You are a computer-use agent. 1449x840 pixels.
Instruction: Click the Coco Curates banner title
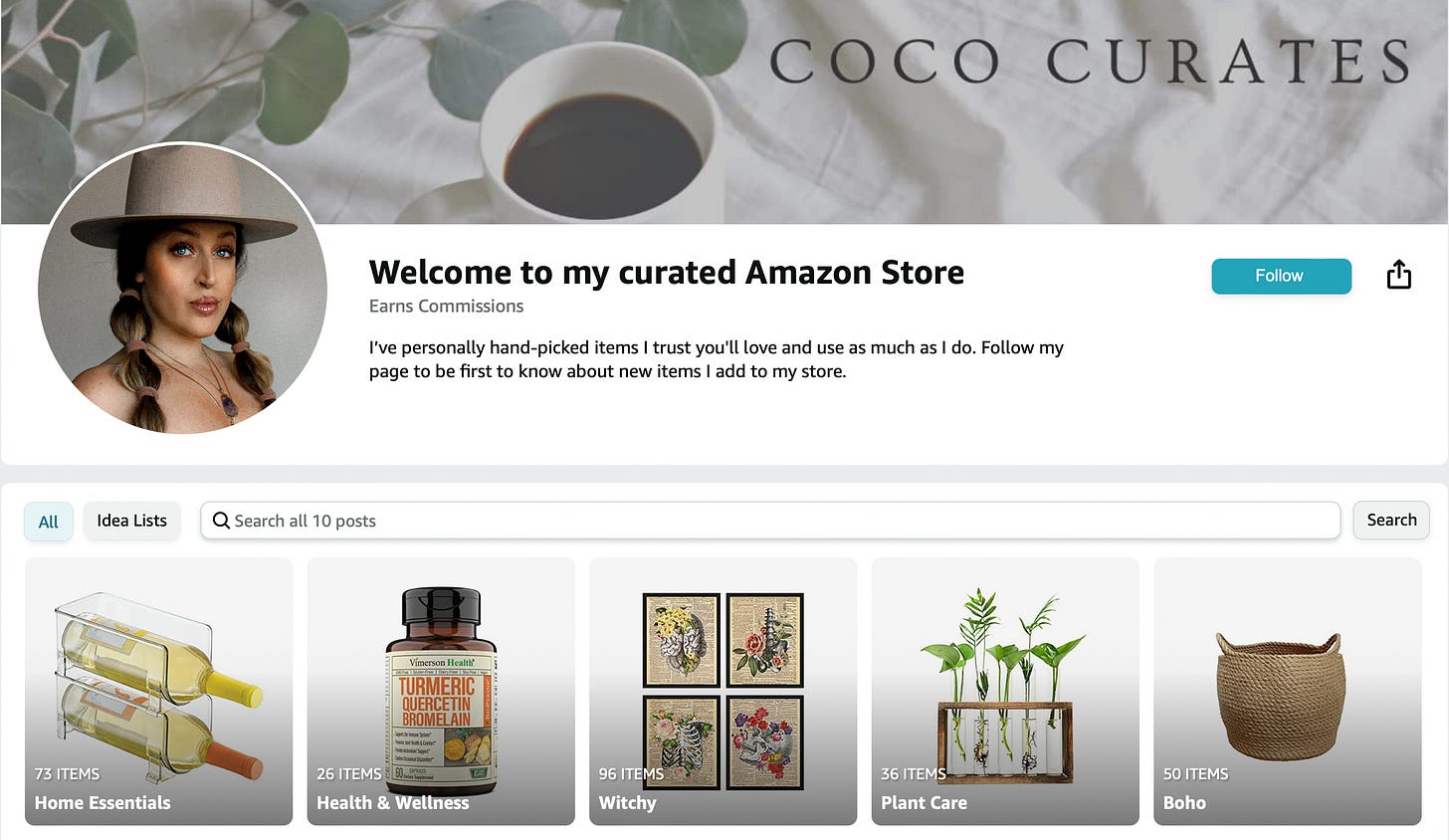tap(1090, 61)
